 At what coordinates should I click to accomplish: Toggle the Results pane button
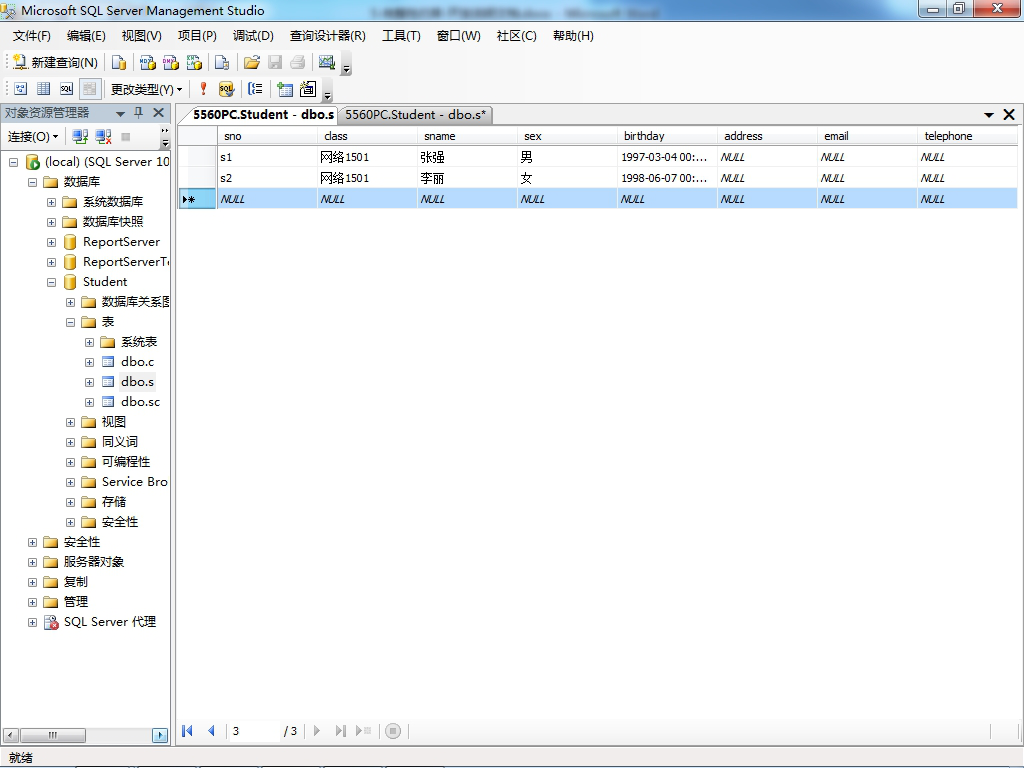click(x=89, y=89)
